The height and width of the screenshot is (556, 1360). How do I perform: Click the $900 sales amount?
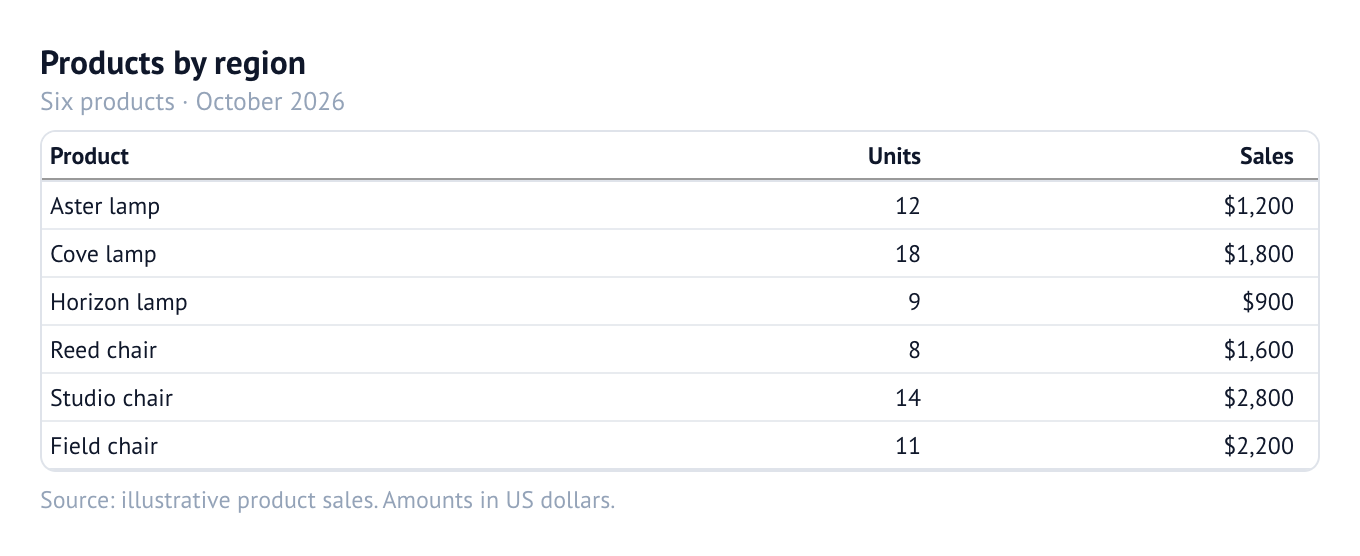(x=1268, y=302)
